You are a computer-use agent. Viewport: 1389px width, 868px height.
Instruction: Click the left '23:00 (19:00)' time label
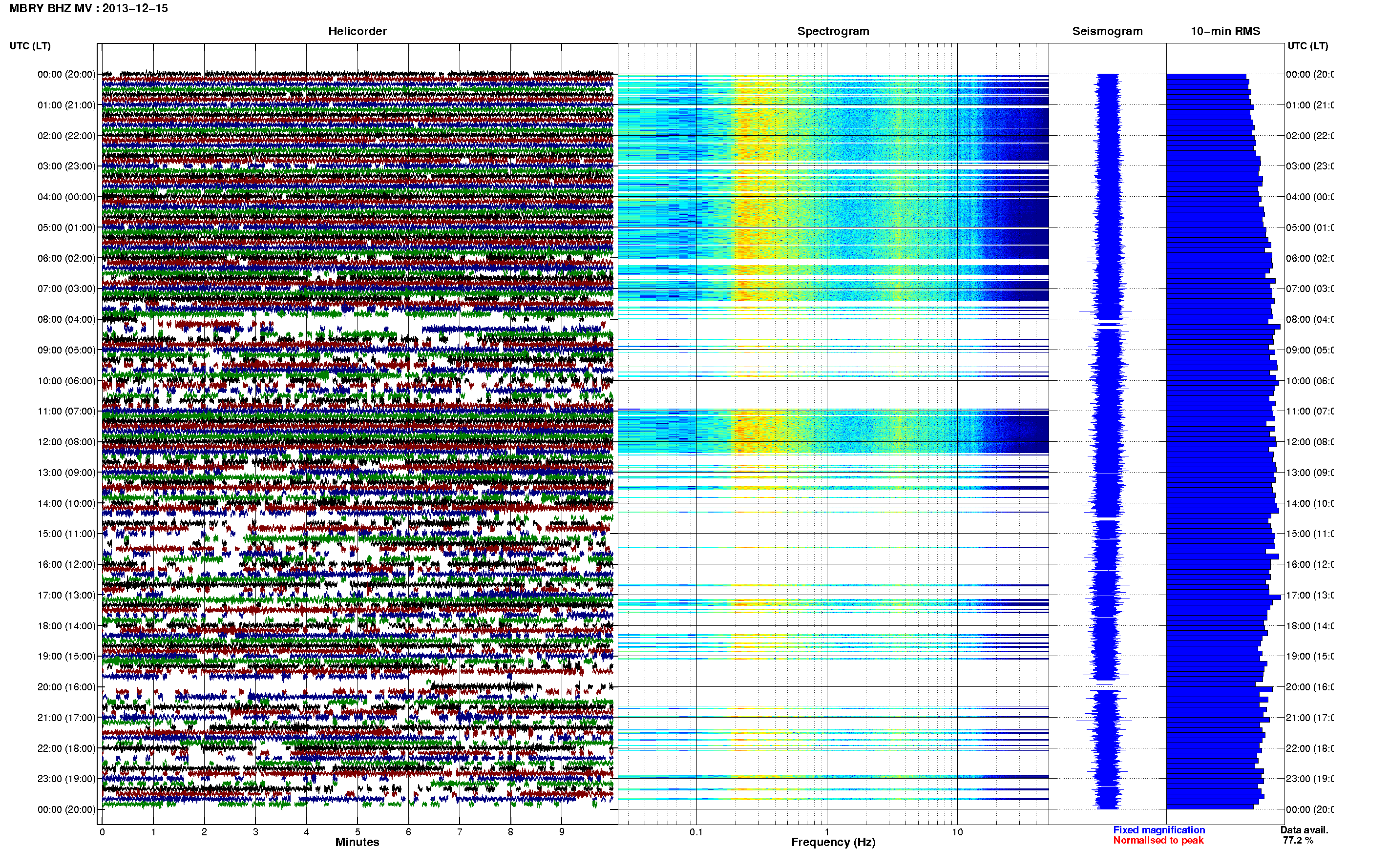pos(66,779)
